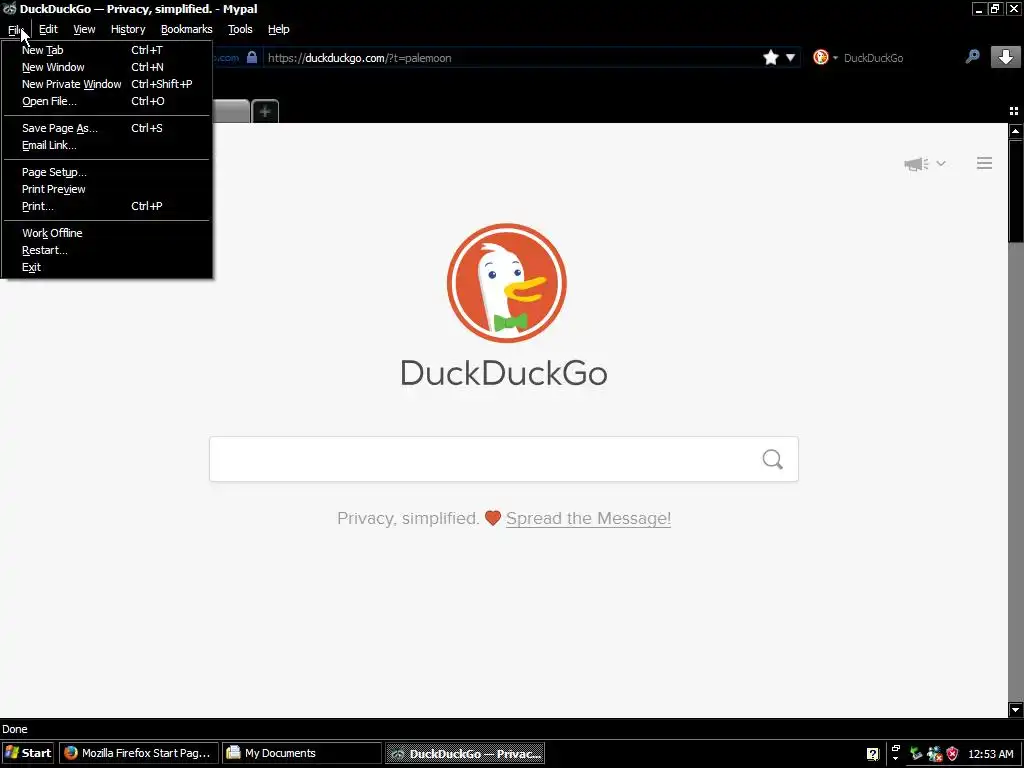The width and height of the screenshot is (1024, 768).
Task: Open the Help menu
Action: [x=279, y=29]
